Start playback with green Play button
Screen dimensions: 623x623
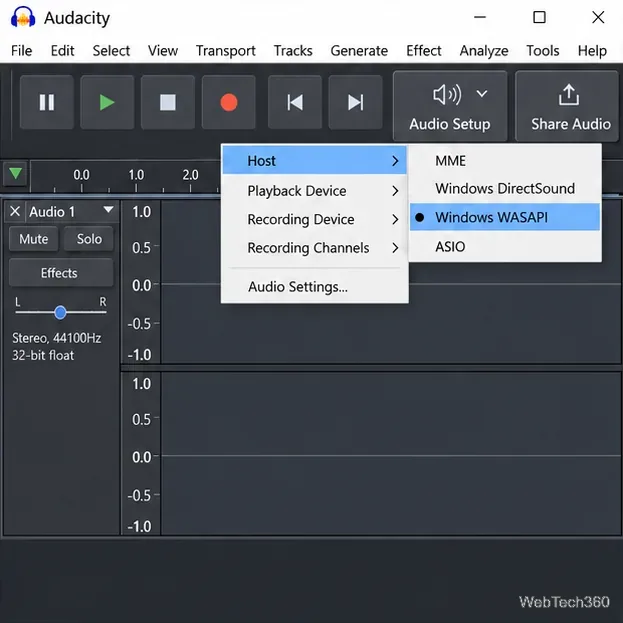click(x=107, y=102)
